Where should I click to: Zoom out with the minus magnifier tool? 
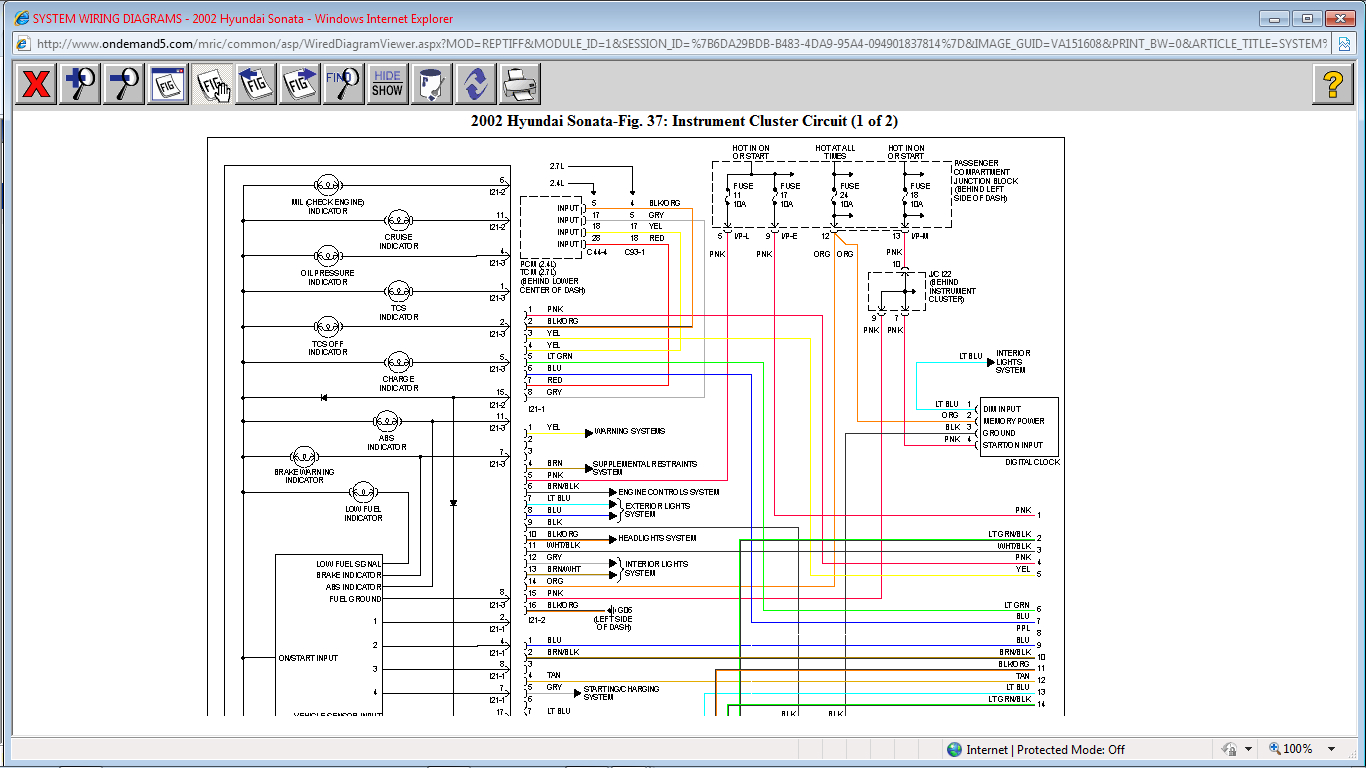pos(124,84)
